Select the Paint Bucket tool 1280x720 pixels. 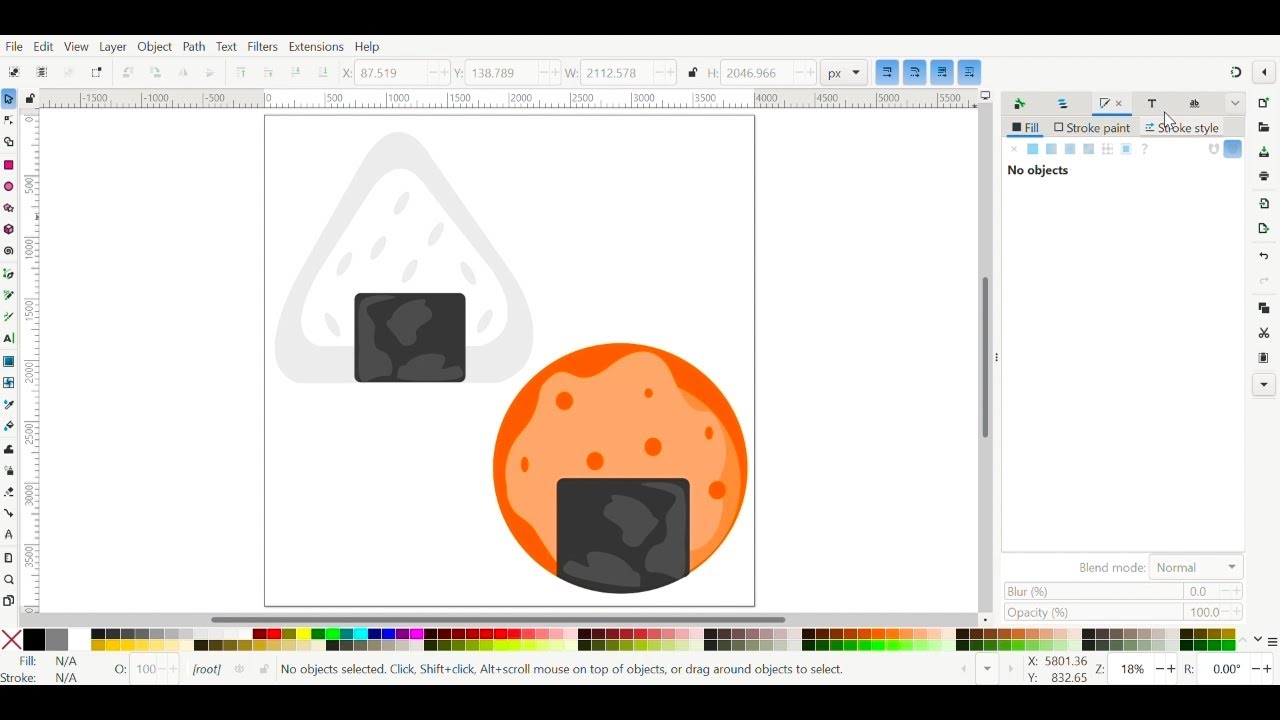point(9,427)
